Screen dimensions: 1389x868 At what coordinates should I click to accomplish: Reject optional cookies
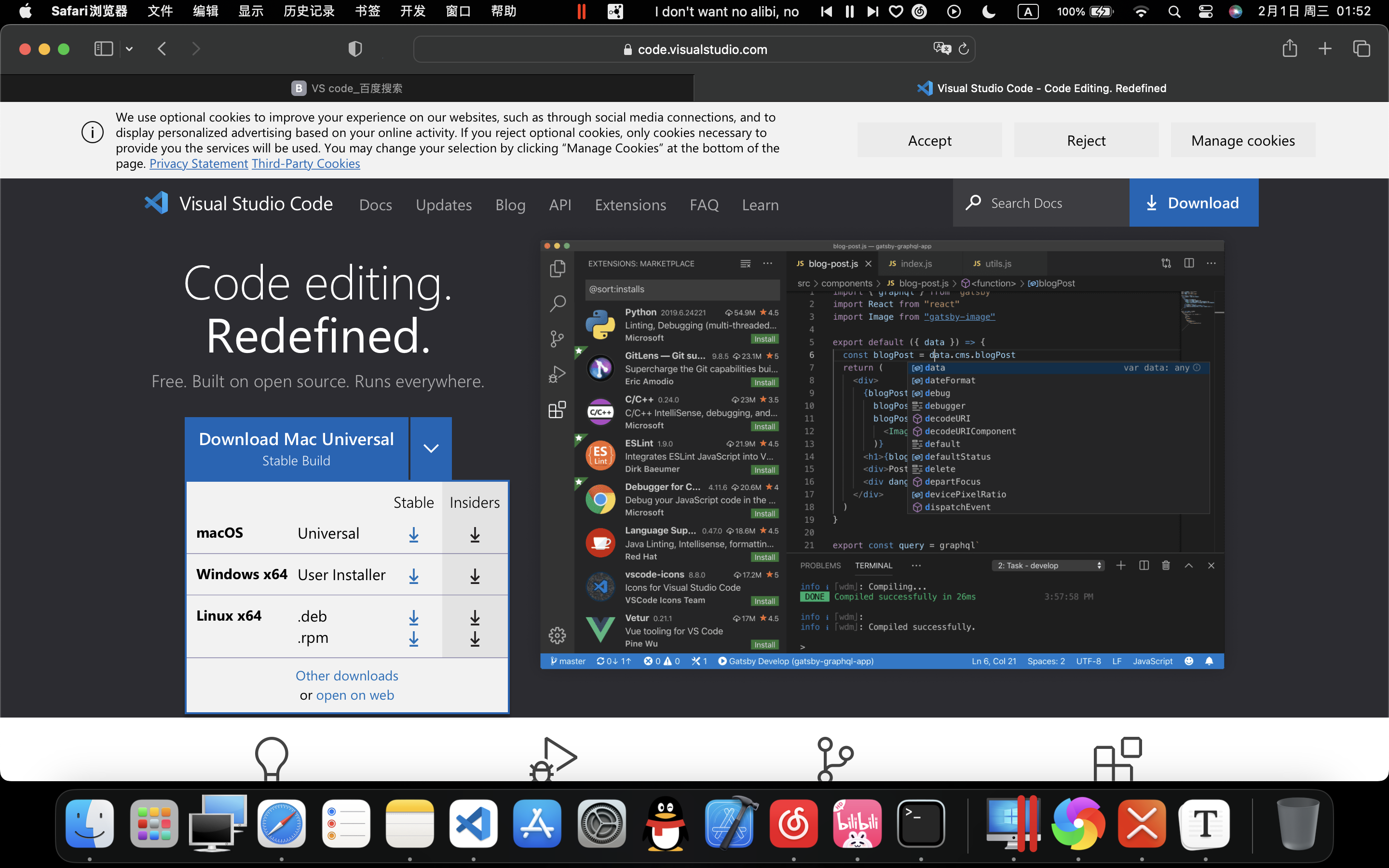click(1086, 140)
